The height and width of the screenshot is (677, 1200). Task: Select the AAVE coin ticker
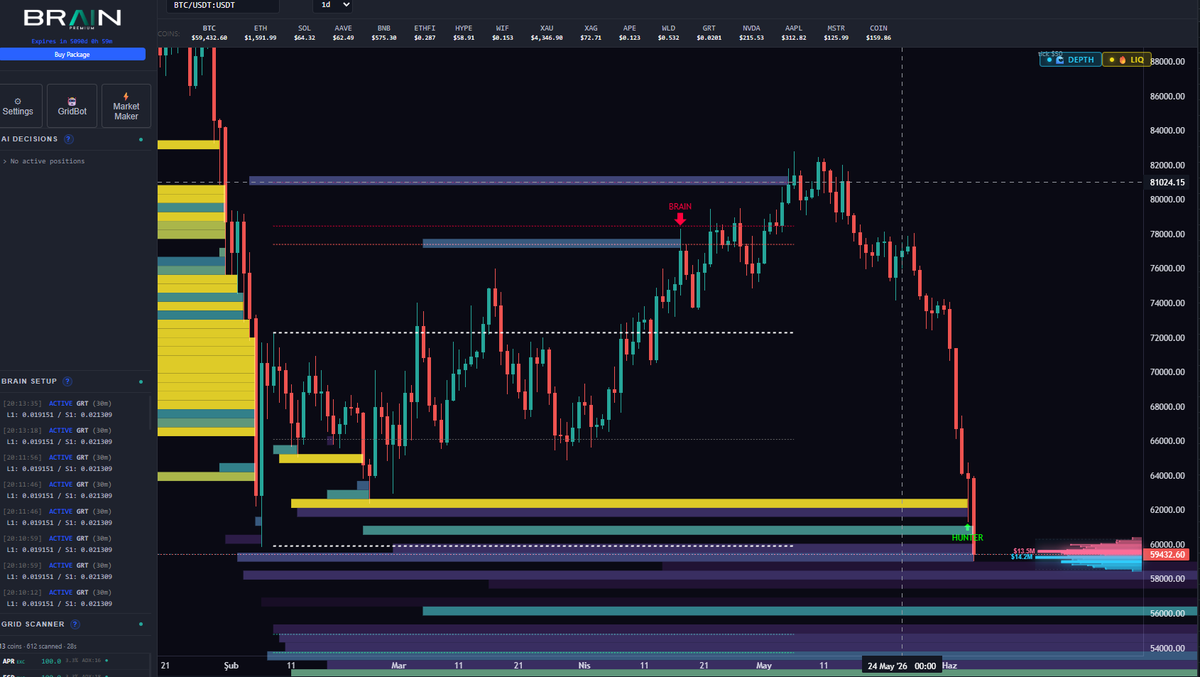pos(343,33)
